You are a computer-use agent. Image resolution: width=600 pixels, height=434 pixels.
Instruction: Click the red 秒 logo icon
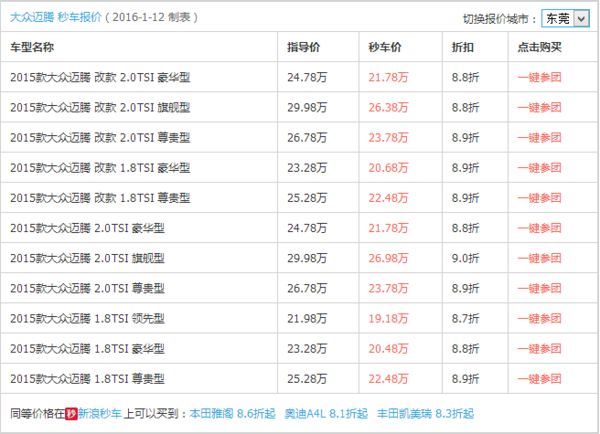71,414
